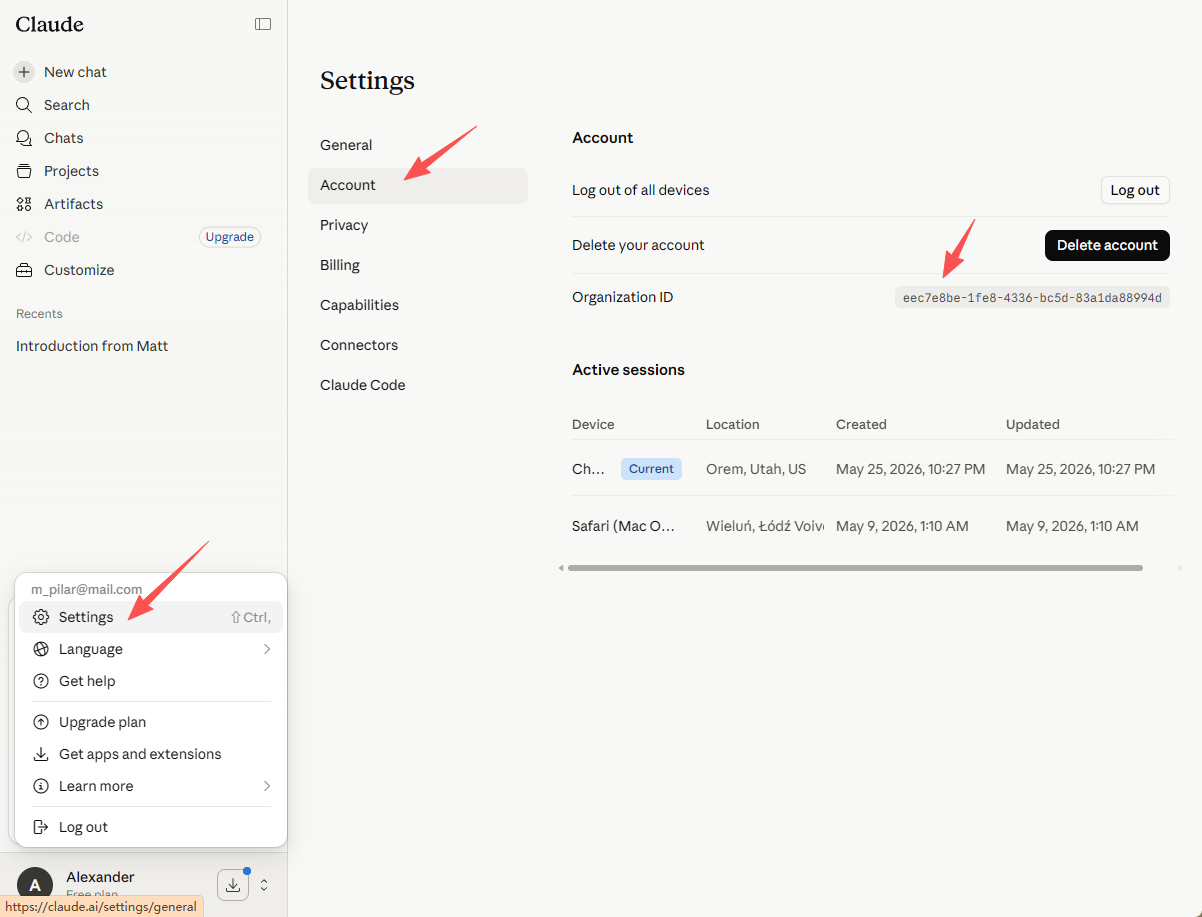Image resolution: width=1202 pixels, height=917 pixels.
Task: Expand the Learn more submenu chevron
Action: 267,786
